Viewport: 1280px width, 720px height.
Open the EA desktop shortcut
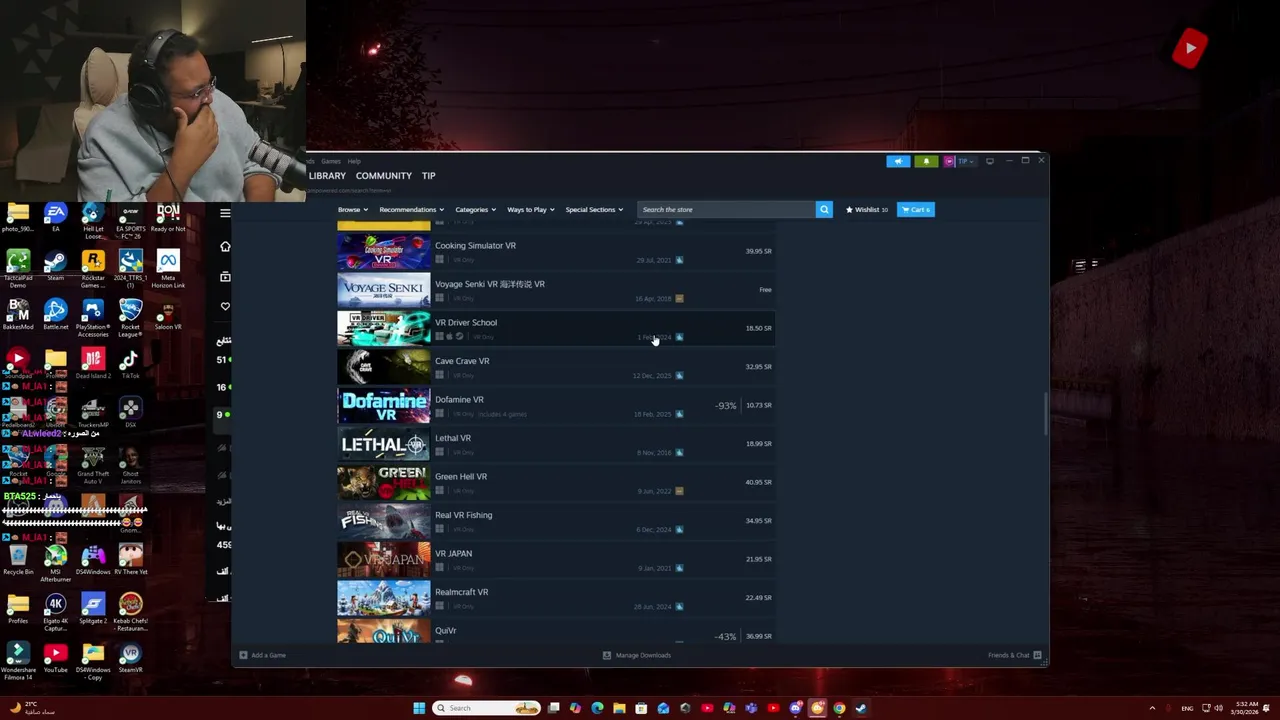coord(55,218)
